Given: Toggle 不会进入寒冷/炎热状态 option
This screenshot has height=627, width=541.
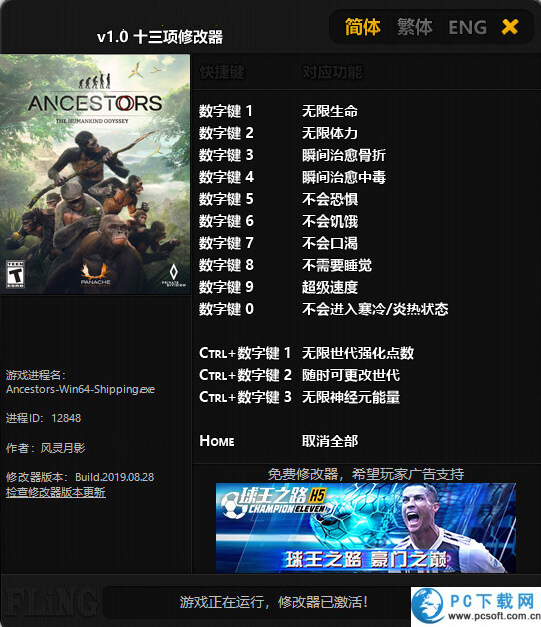Looking at the screenshot, I should coord(375,309).
